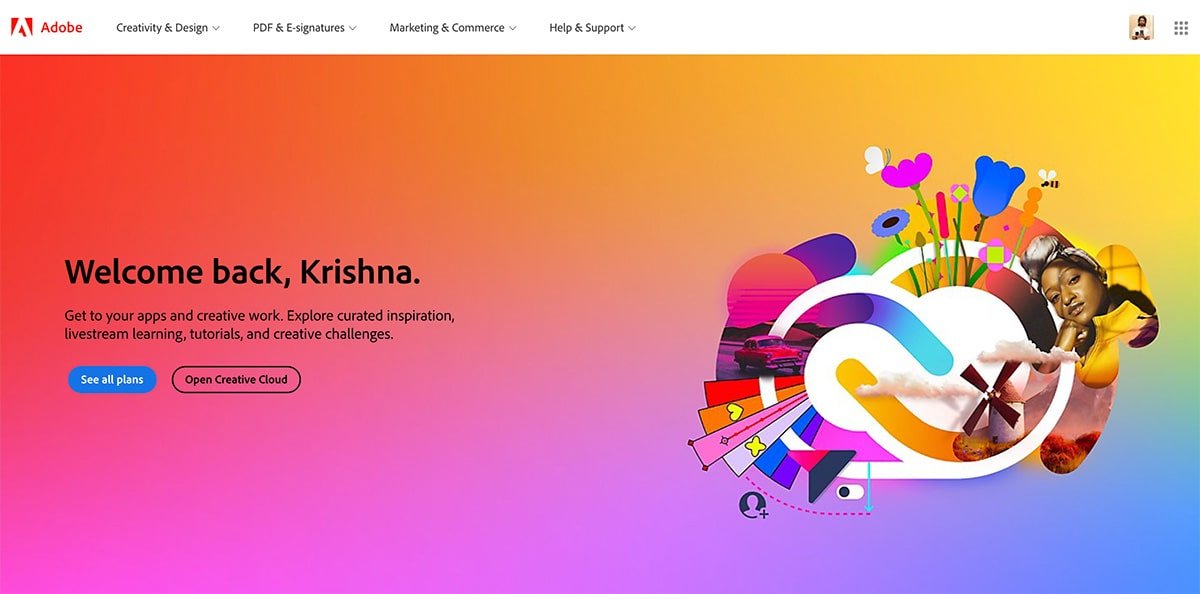Screen dimensions: 1200x594
Task: Expand the PDF & E-signatures chevron
Action: point(353,28)
